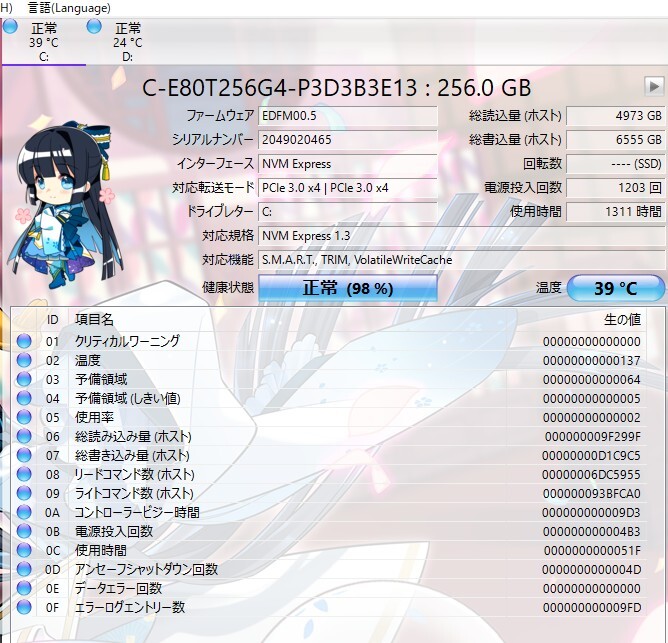Click raw value 000000000009FD
This screenshot has width=668, height=643.
click(x=592, y=607)
